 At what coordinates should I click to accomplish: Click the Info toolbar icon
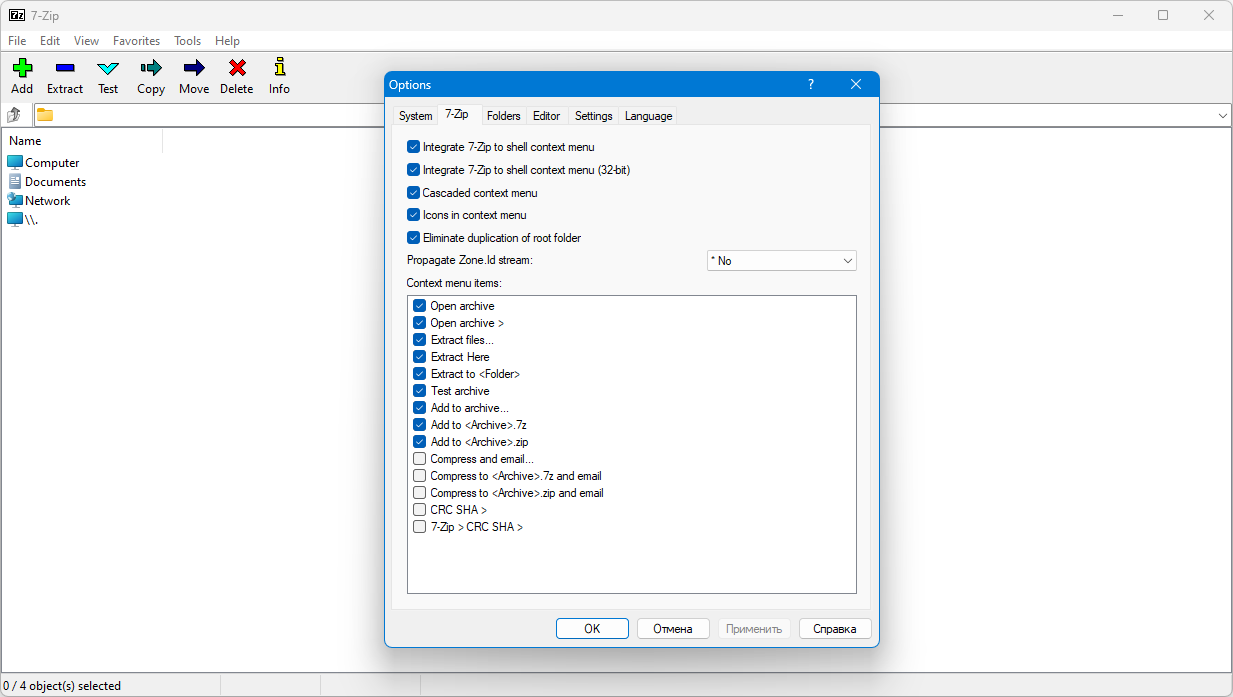tap(280, 68)
